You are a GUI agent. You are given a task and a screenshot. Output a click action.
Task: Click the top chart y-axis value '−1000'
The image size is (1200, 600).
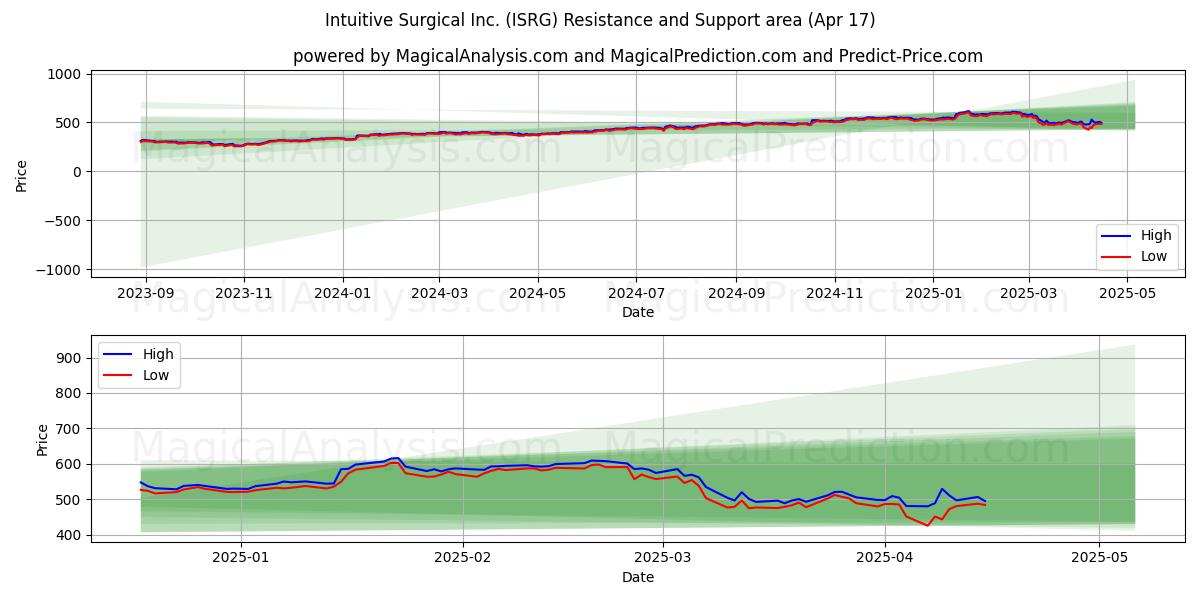[x=60, y=270]
